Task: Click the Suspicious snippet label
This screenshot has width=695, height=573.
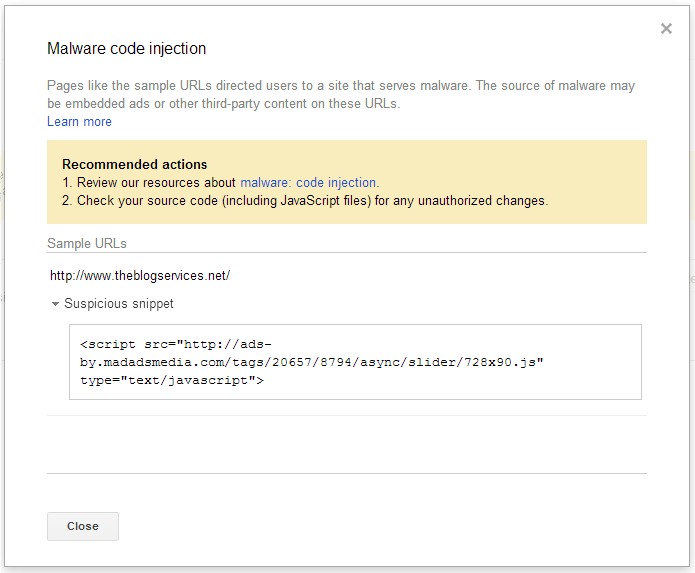Action: coord(118,304)
